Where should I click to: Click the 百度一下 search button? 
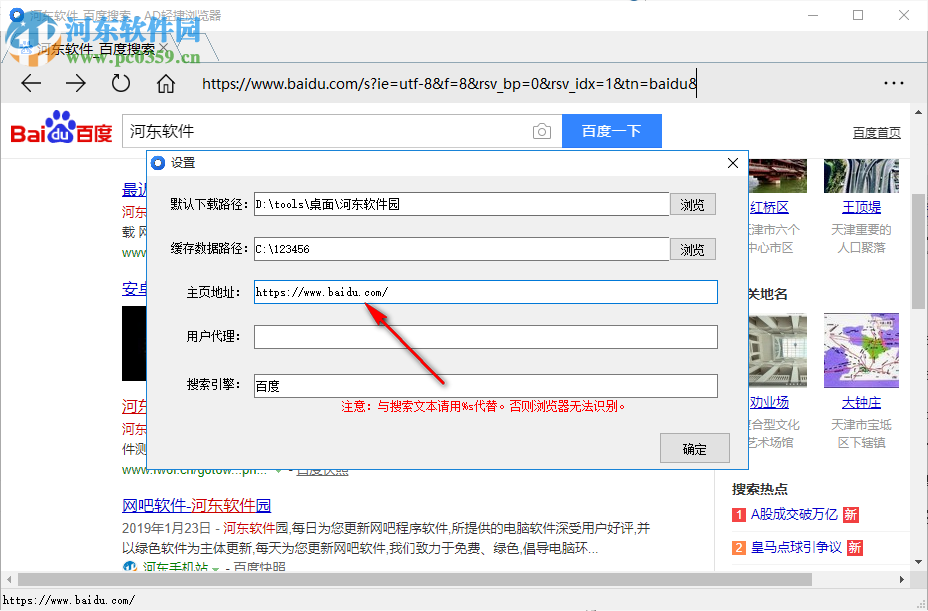coord(611,131)
